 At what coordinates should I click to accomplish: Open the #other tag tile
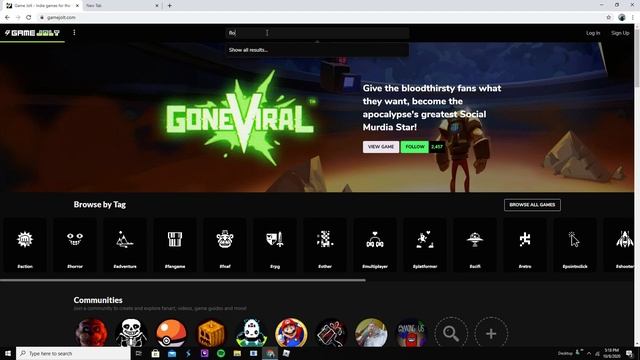tap(325, 245)
